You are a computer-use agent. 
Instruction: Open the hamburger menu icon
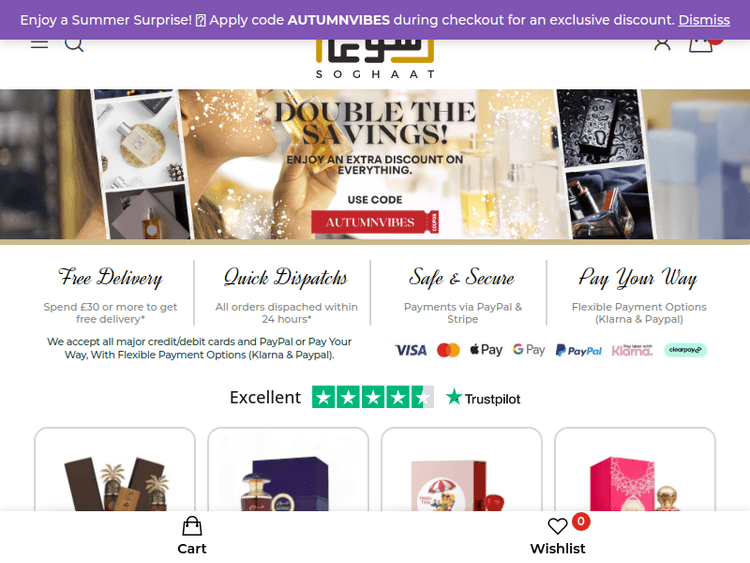(x=39, y=44)
